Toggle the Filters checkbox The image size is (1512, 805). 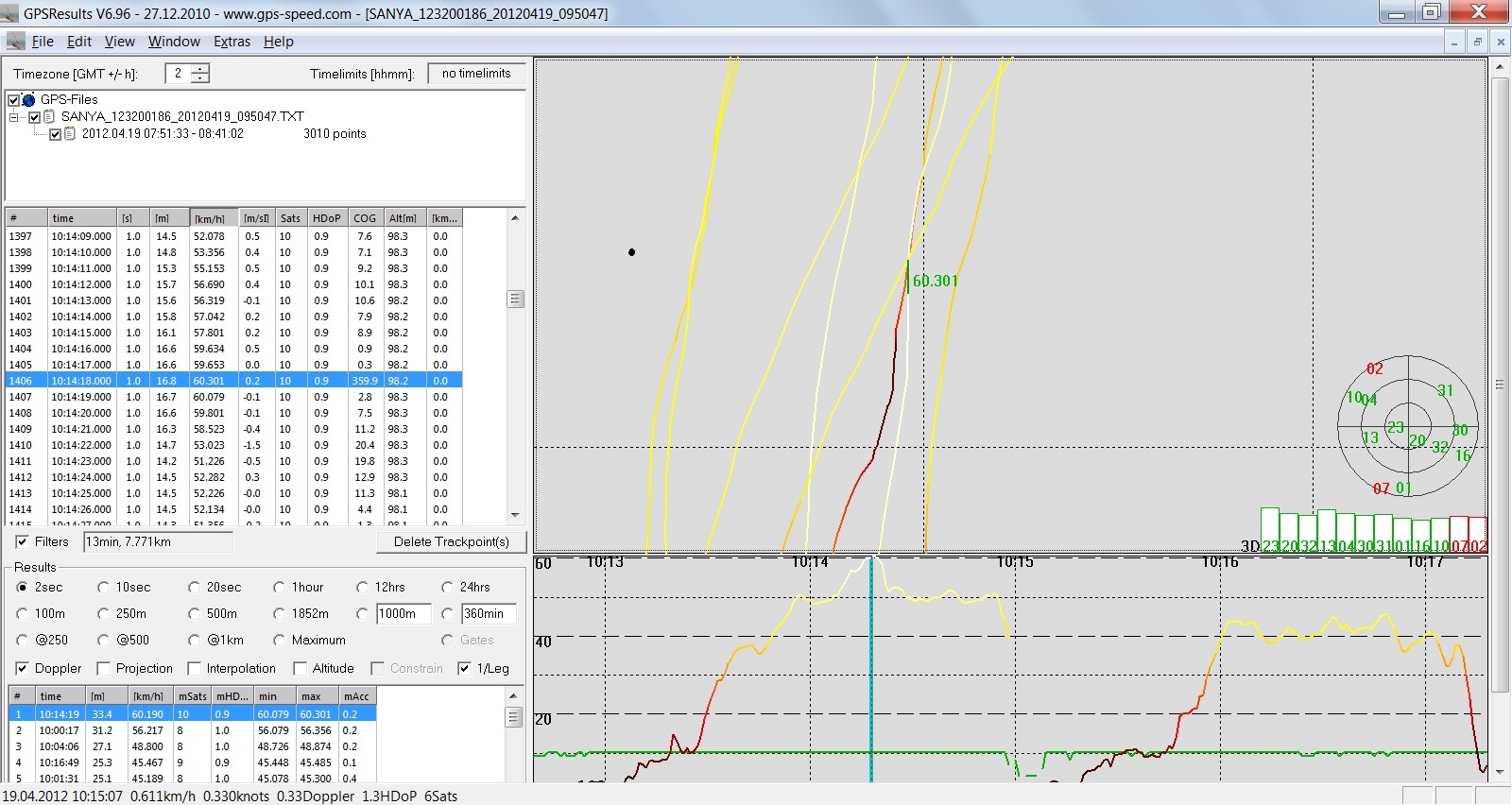click(x=22, y=542)
